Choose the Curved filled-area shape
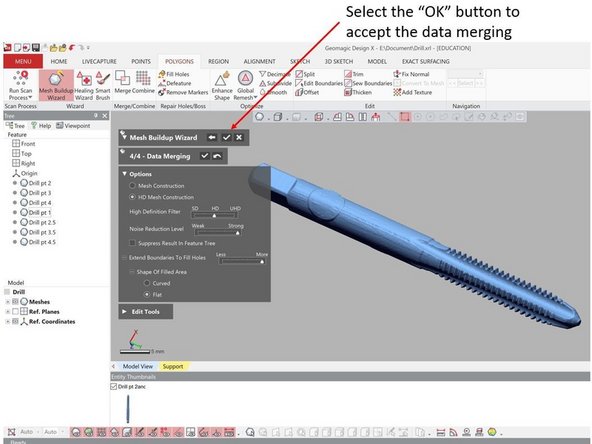This screenshot has height=444, width=592. [146, 283]
